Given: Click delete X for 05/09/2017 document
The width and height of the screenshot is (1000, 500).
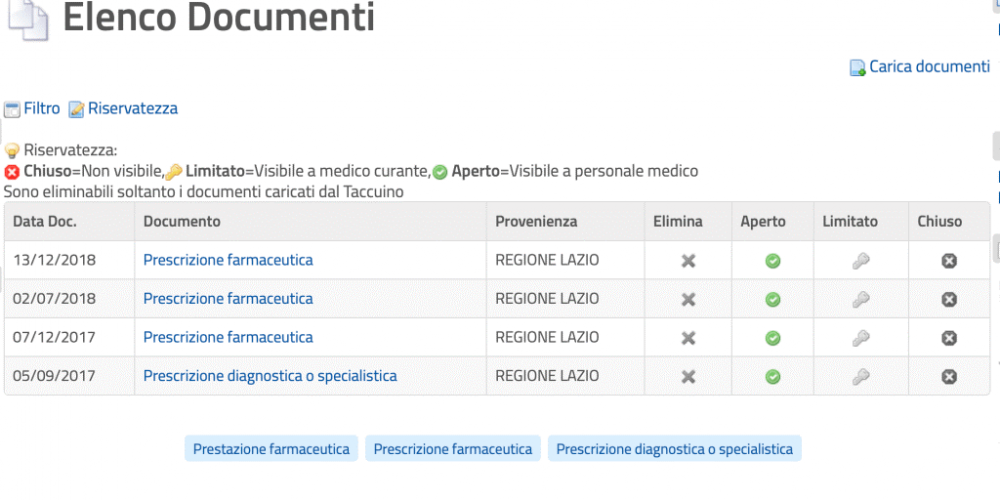Looking at the screenshot, I should (688, 377).
